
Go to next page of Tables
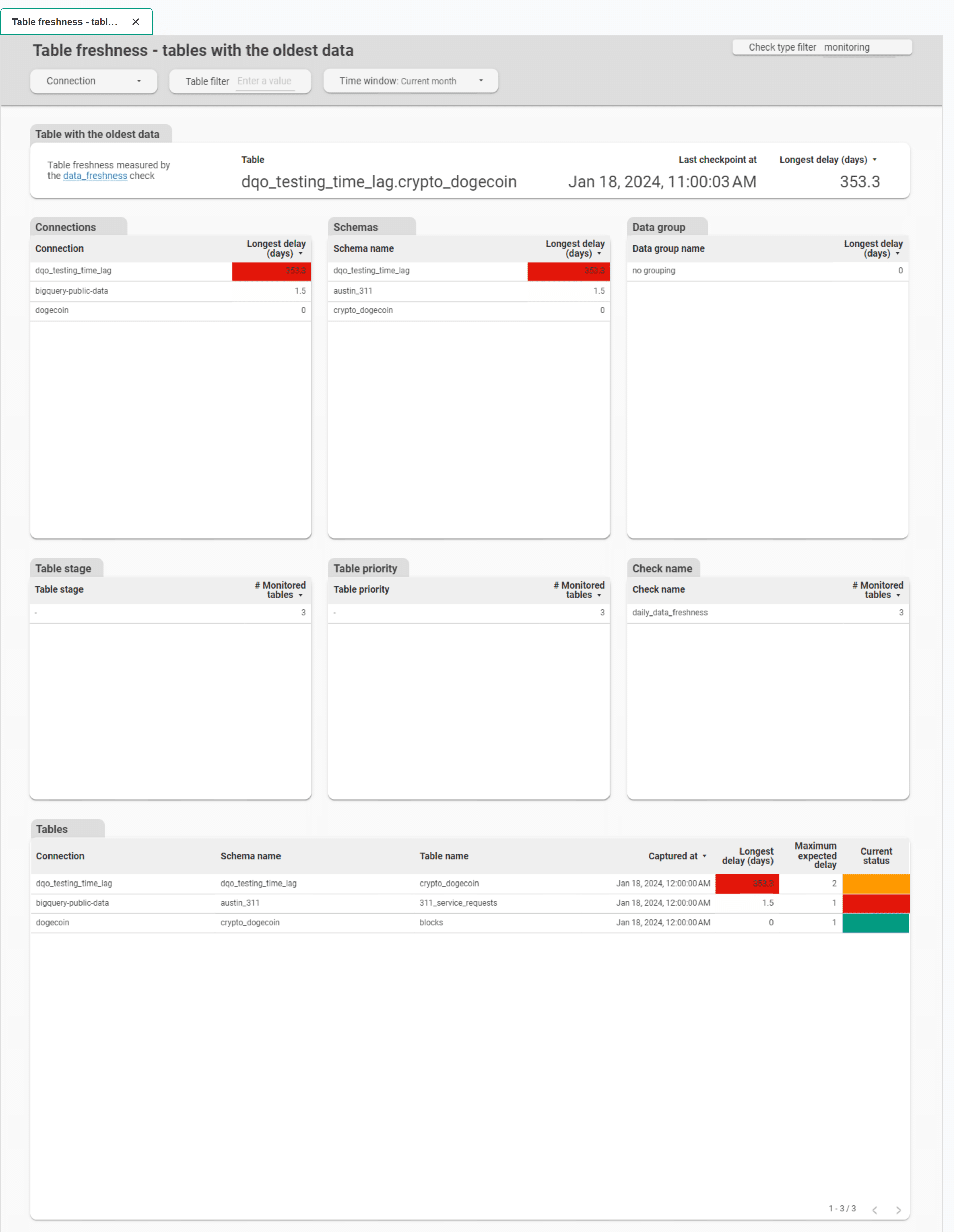(x=898, y=1209)
